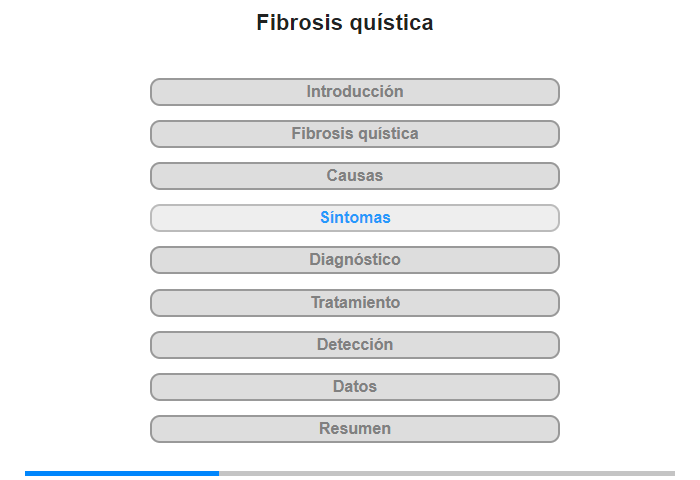Click the Fibrosis quística page heading
The image size is (700, 480).
tap(345, 23)
